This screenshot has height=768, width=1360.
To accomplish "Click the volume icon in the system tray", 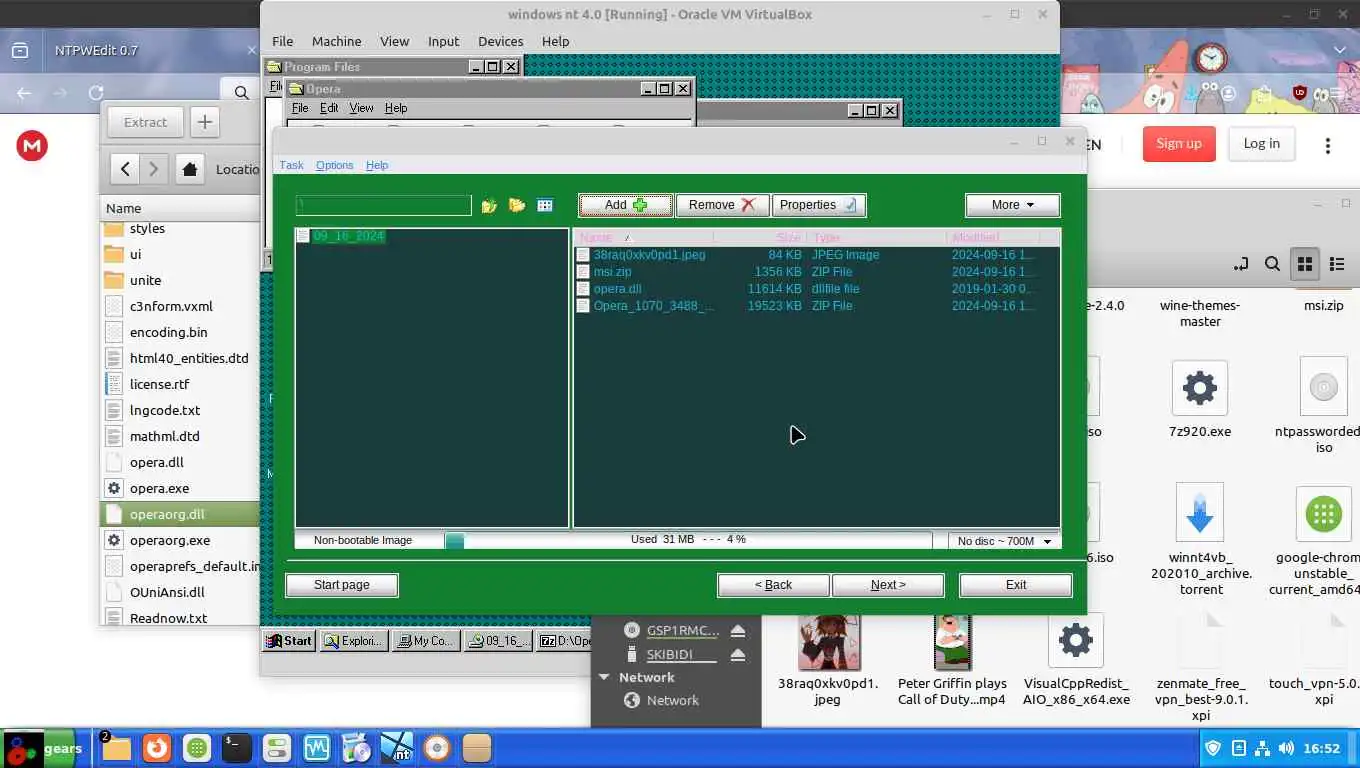I will [1286, 748].
